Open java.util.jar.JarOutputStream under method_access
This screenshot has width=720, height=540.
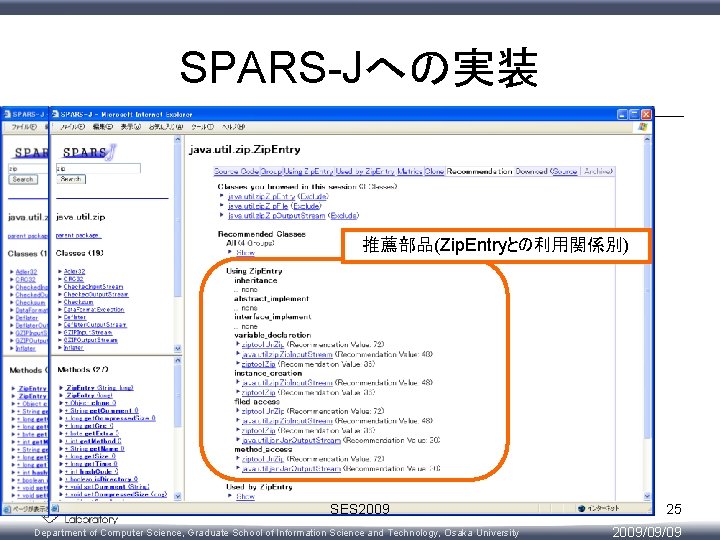[x=291, y=469]
